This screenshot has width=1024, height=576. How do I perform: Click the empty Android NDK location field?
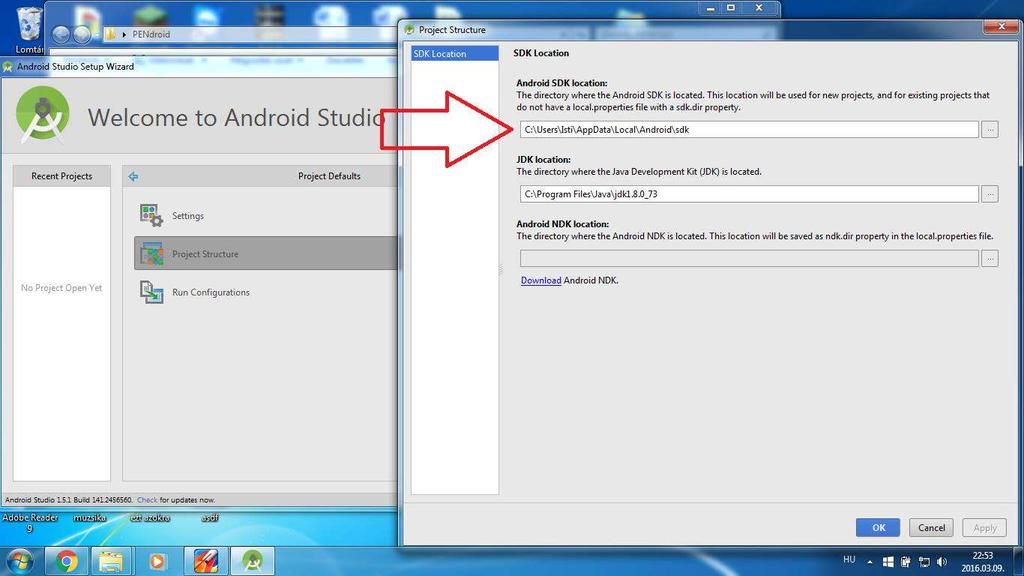tap(749, 259)
